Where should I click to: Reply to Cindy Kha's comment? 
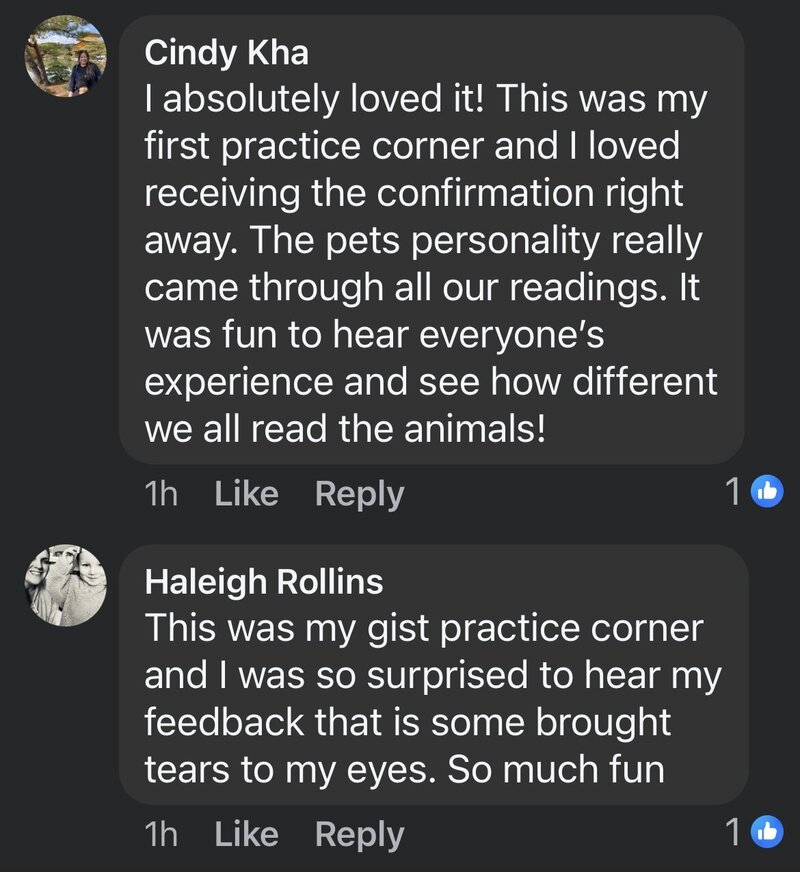click(x=359, y=494)
